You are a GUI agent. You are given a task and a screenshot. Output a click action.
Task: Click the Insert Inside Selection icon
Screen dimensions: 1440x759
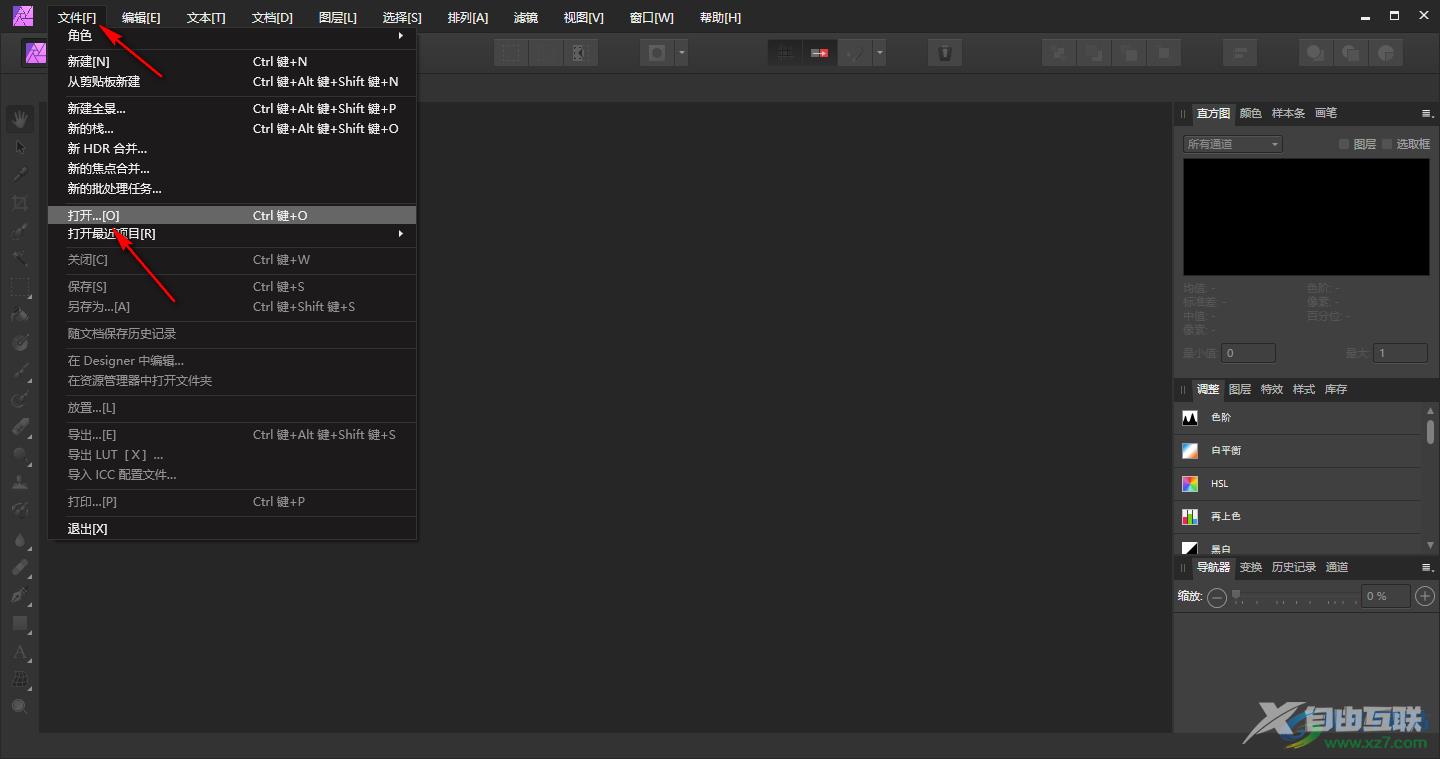(1386, 53)
